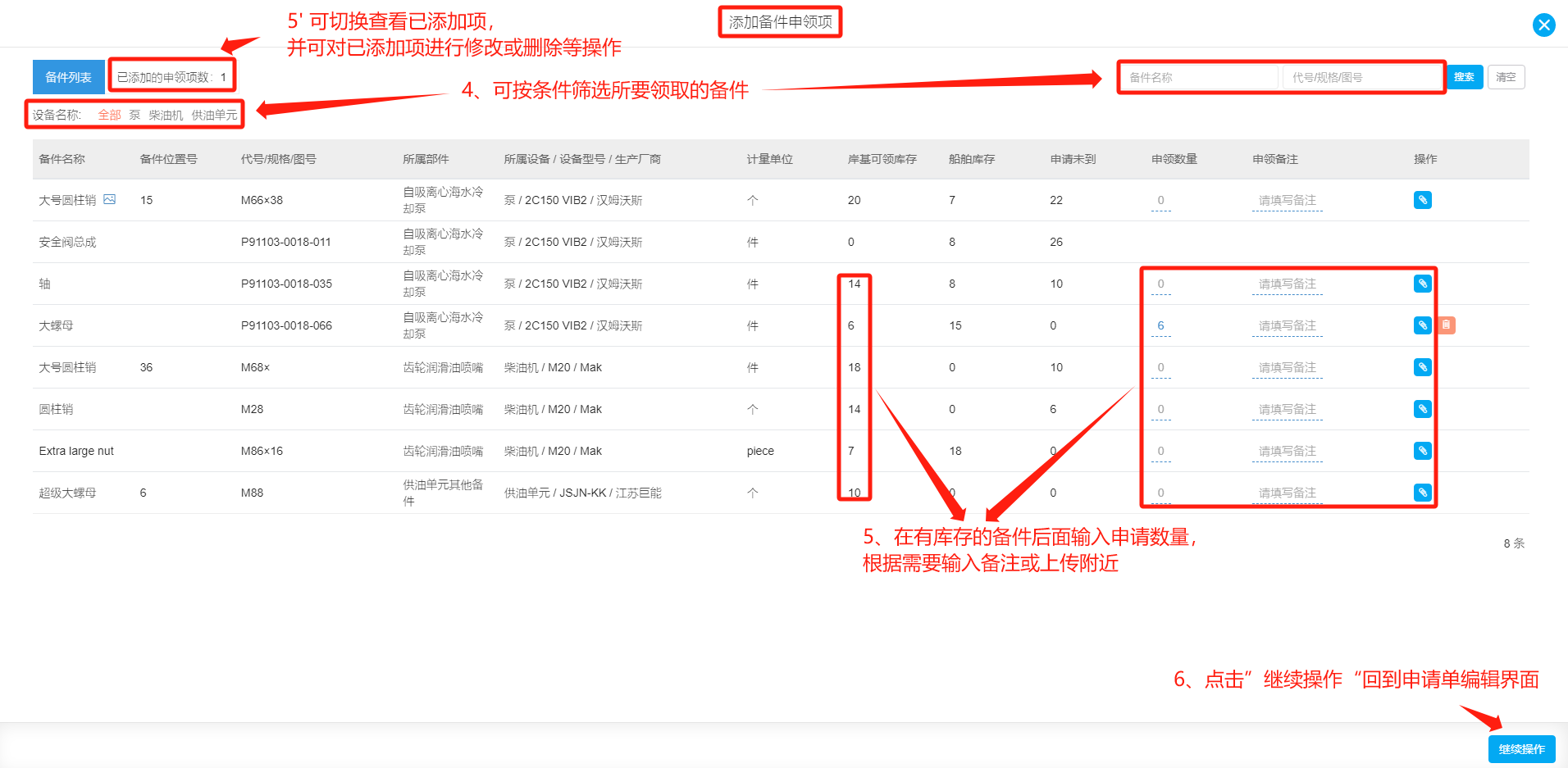Click the 清空 button

click(1506, 77)
